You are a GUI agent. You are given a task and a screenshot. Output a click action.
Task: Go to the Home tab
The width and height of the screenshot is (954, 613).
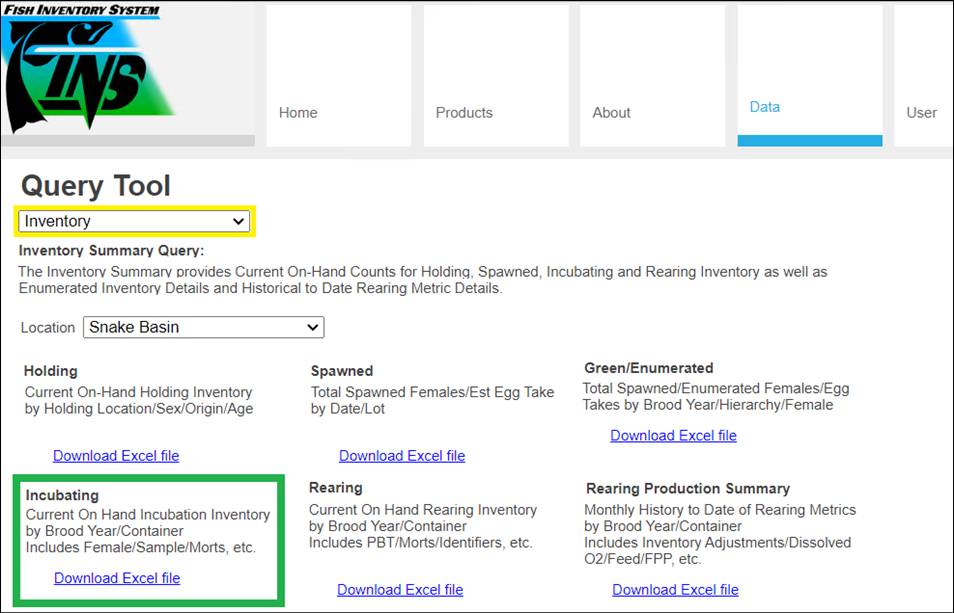pos(298,113)
